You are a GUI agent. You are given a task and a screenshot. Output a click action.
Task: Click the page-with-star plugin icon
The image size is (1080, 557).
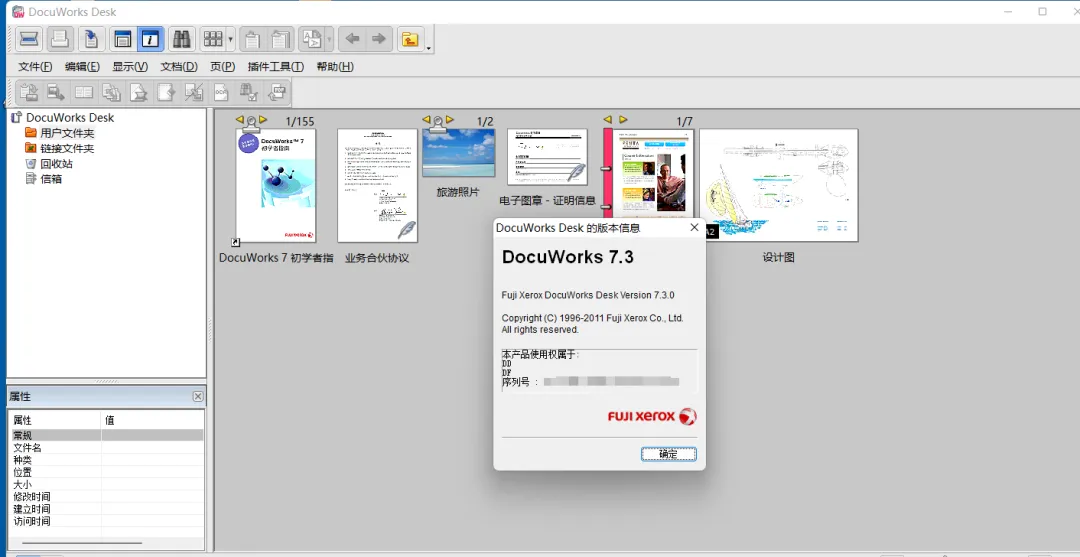[138, 92]
